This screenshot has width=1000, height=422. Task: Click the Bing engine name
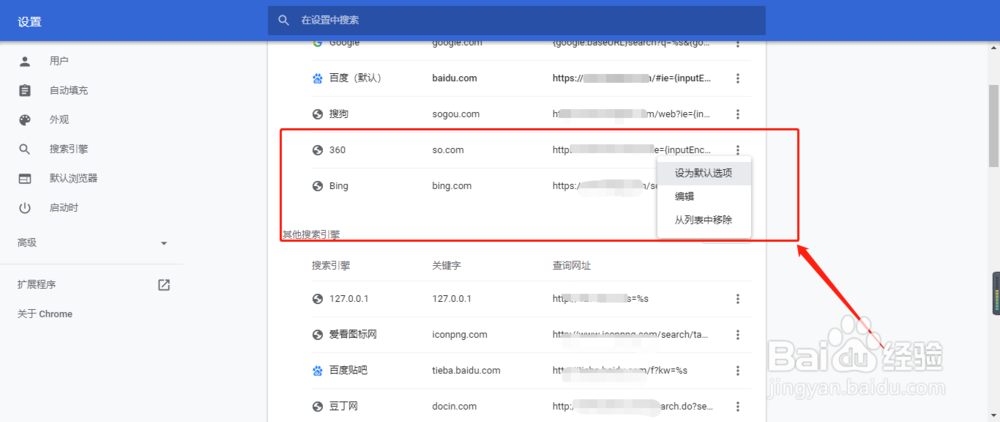tap(339, 186)
